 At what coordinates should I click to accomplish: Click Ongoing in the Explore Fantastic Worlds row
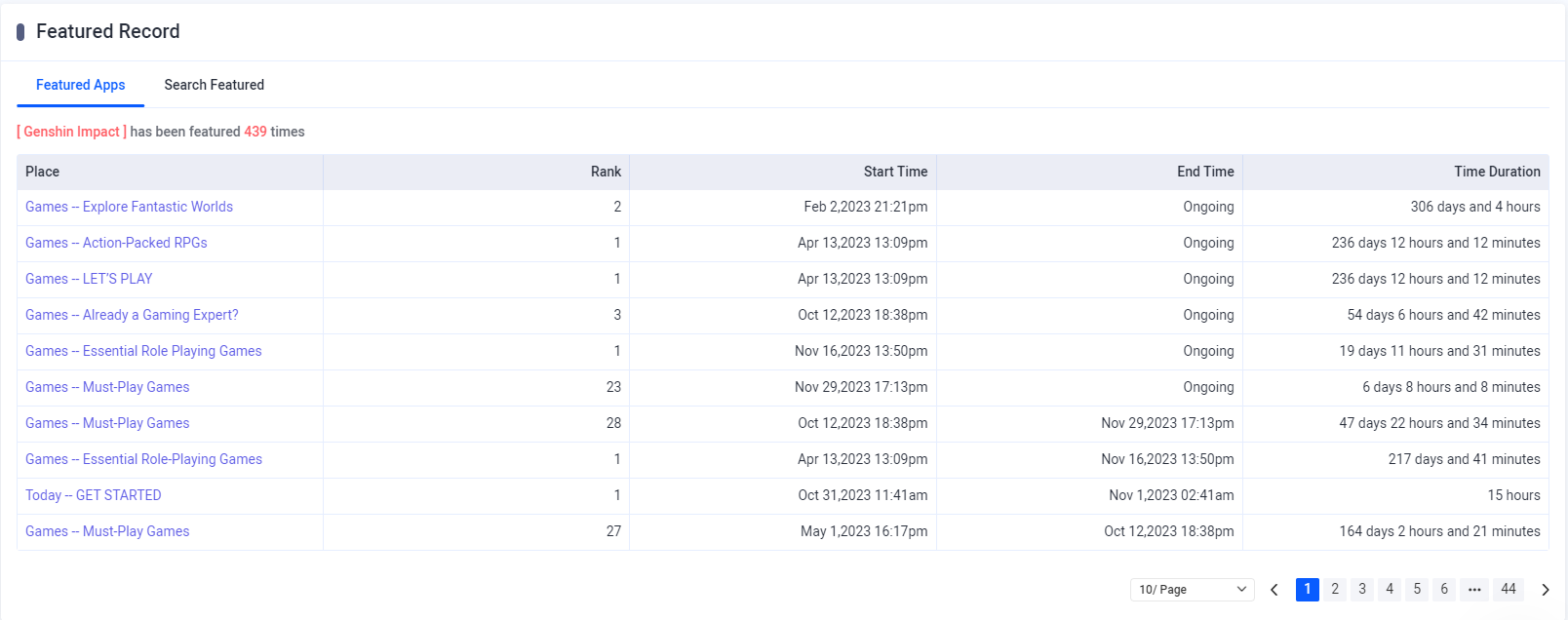1208,207
